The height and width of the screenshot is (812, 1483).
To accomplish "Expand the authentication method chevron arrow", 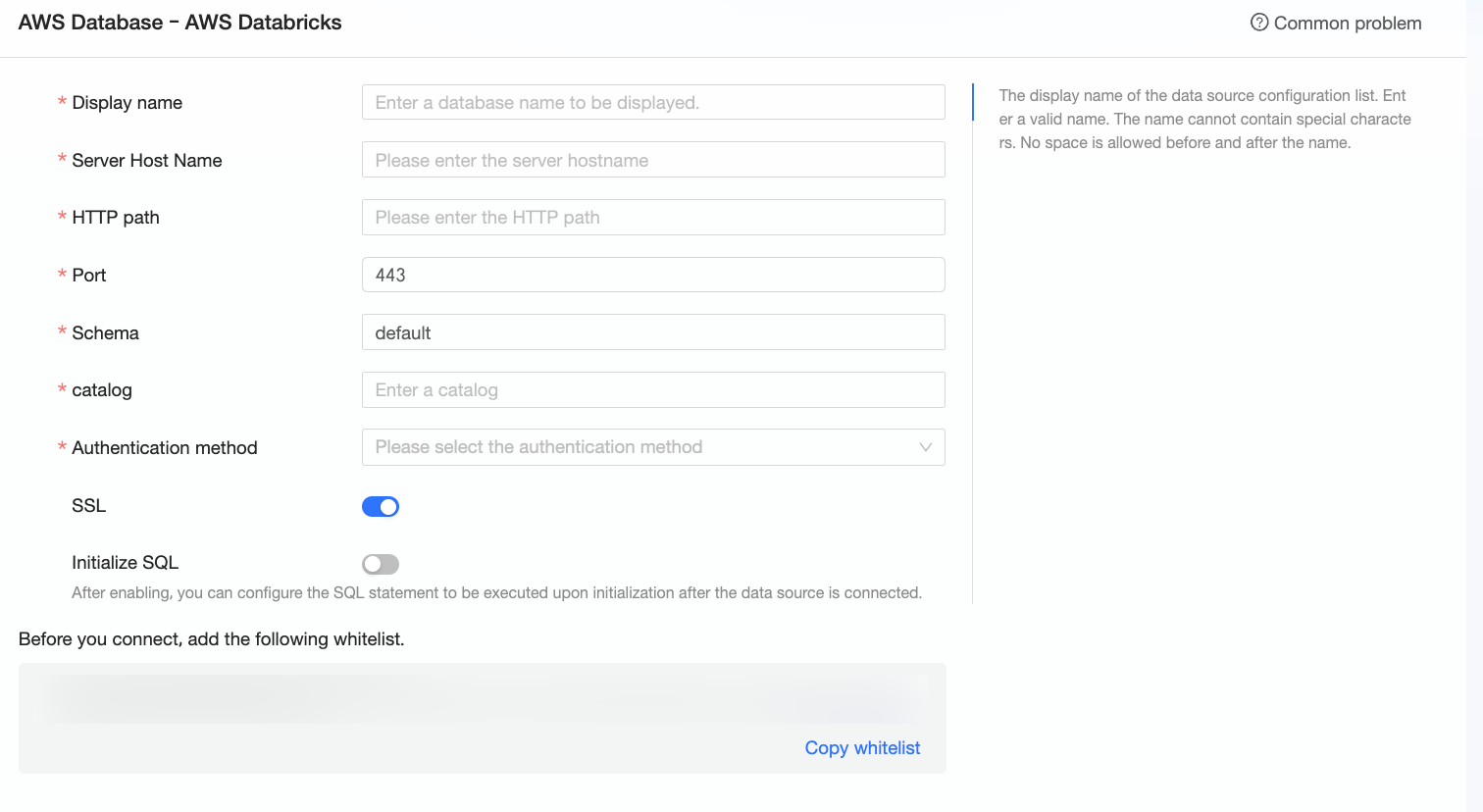I will pyautogui.click(x=925, y=447).
